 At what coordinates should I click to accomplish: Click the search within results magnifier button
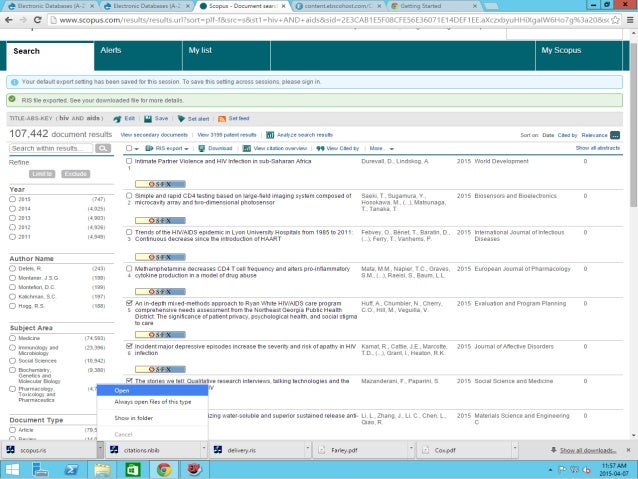pos(103,148)
